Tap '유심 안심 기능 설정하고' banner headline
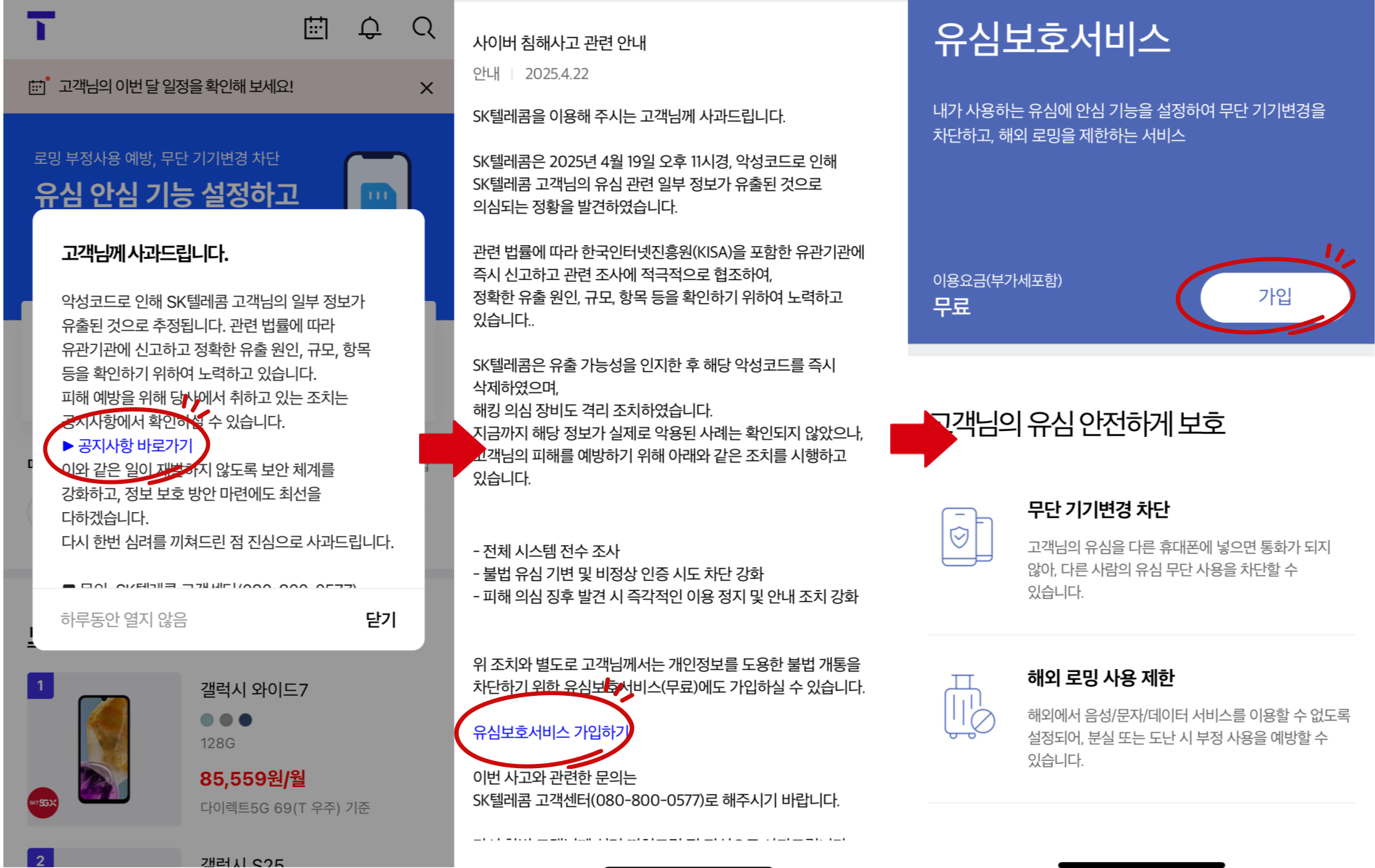 [166, 194]
